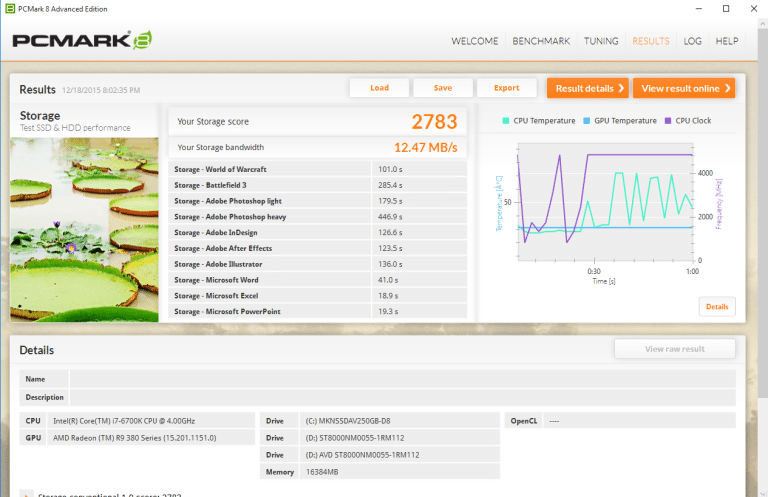768x497 pixels.
Task: Click the Export button
Action: [506, 88]
